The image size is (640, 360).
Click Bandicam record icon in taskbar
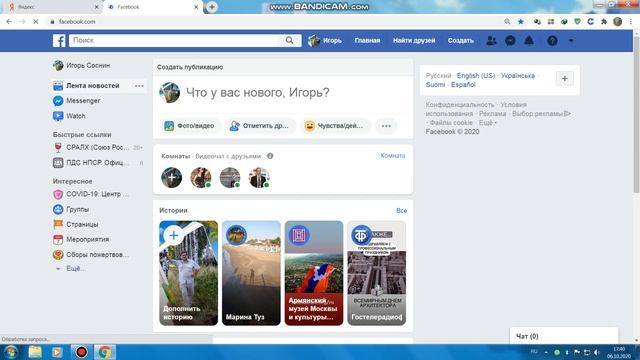point(81,352)
